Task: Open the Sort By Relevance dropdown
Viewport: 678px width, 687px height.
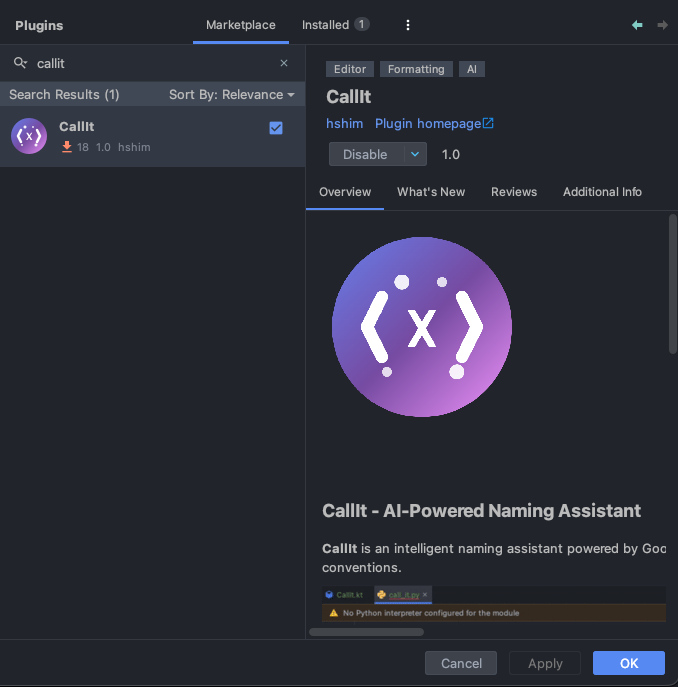Action: pyautogui.click(x=232, y=94)
